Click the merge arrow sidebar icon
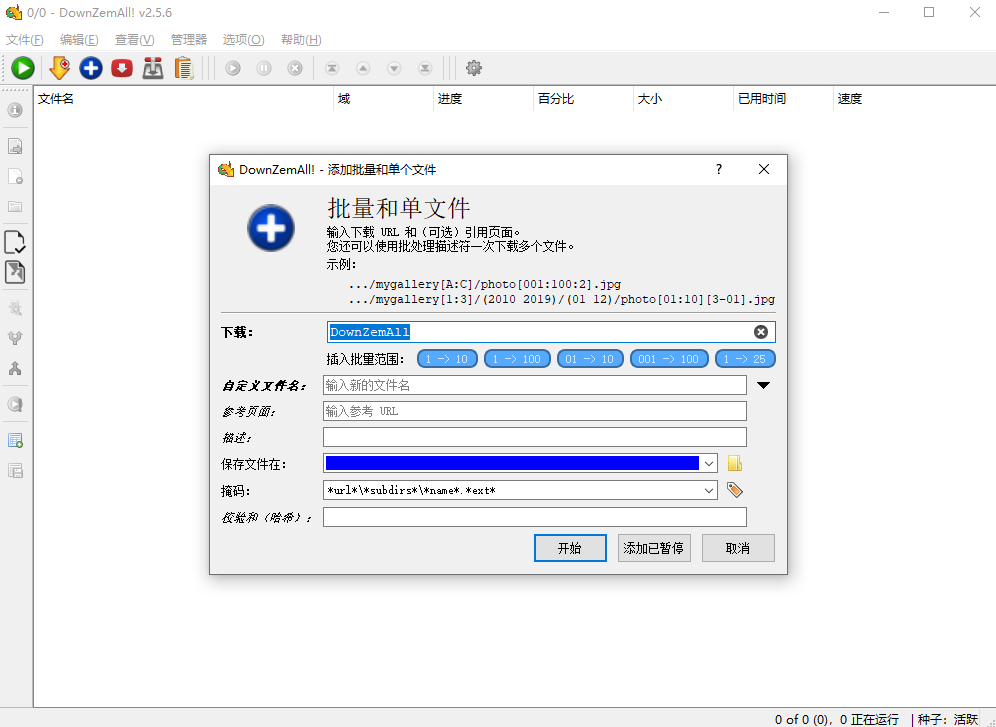The width and height of the screenshot is (996, 727). pos(15,368)
